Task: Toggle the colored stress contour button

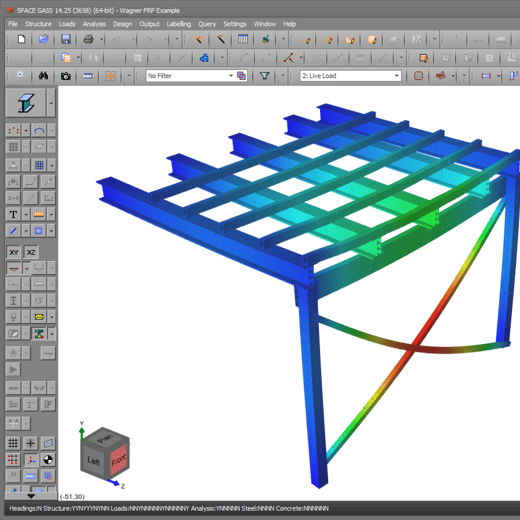Action: [39, 334]
